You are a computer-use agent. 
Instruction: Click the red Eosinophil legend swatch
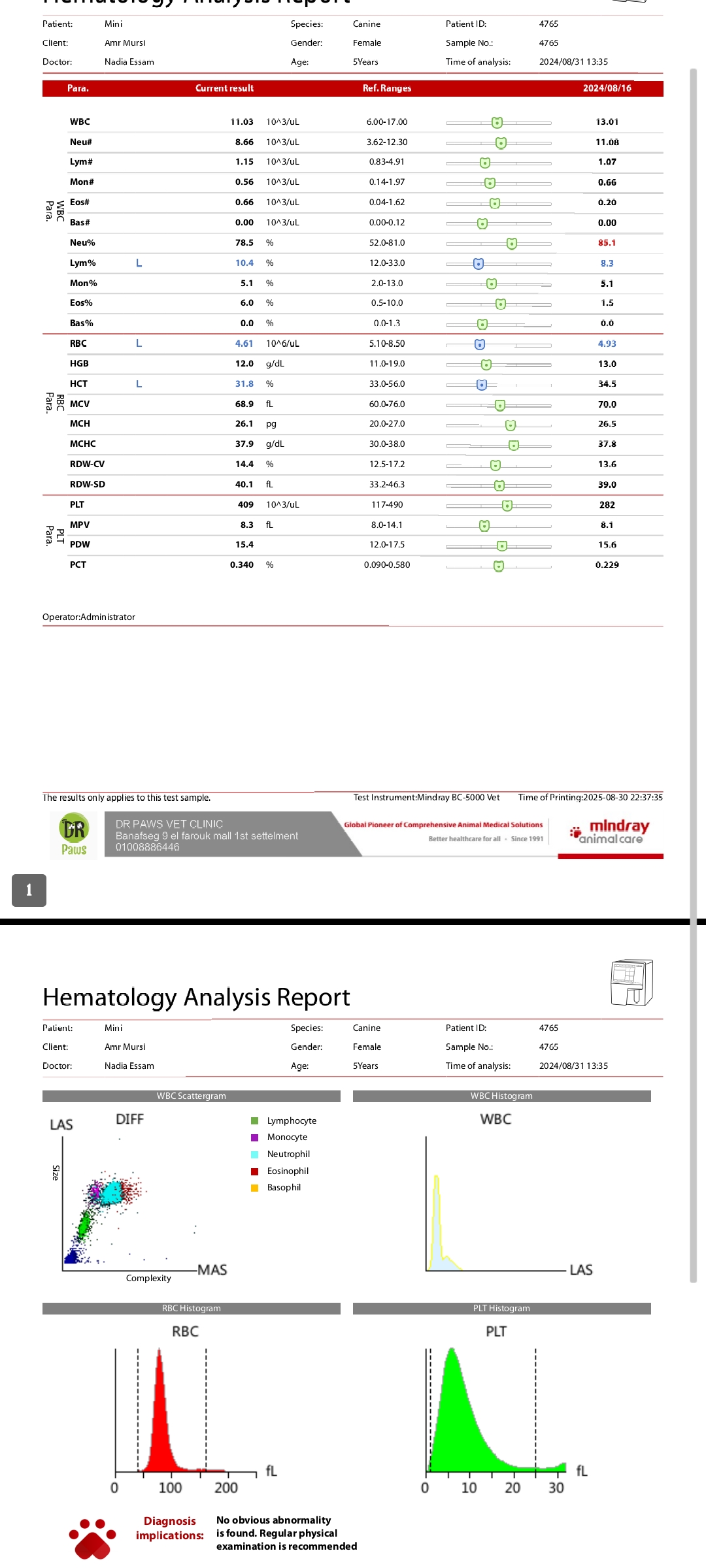[255, 1171]
